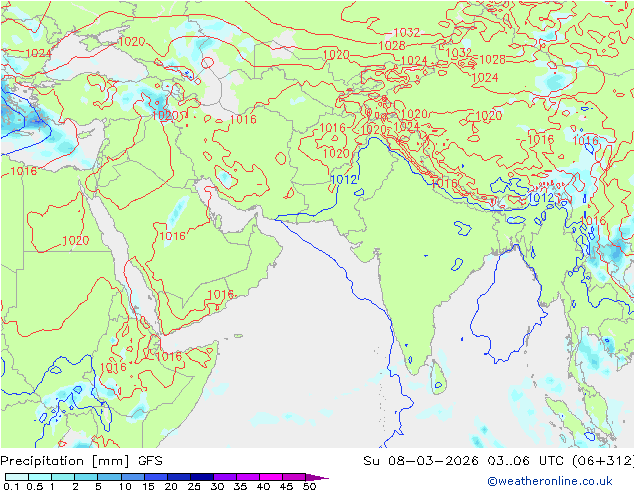Click the 1024 isobar label at top-left corner

point(38,53)
